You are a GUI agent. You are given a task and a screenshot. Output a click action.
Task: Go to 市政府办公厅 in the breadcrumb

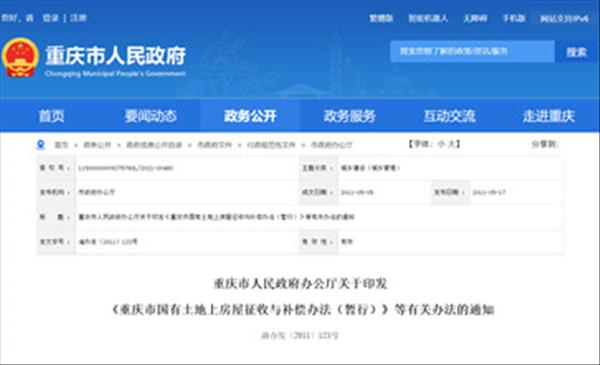(331, 145)
